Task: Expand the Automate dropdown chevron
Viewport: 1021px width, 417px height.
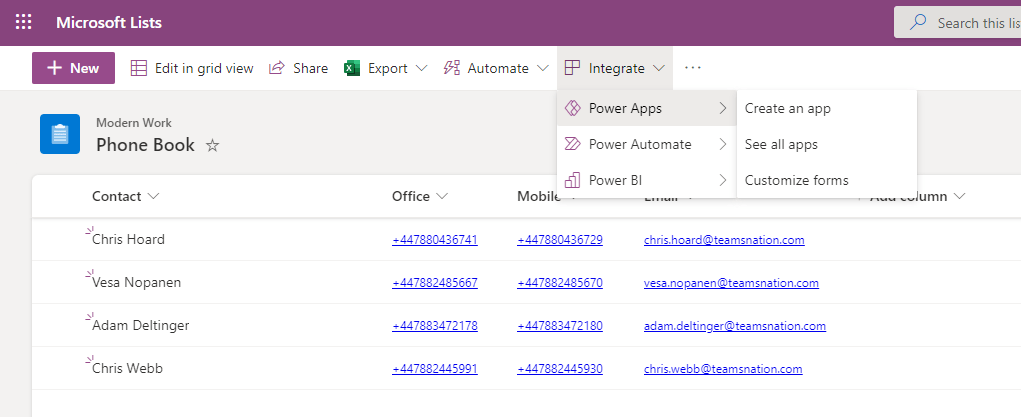Action: (x=542, y=68)
